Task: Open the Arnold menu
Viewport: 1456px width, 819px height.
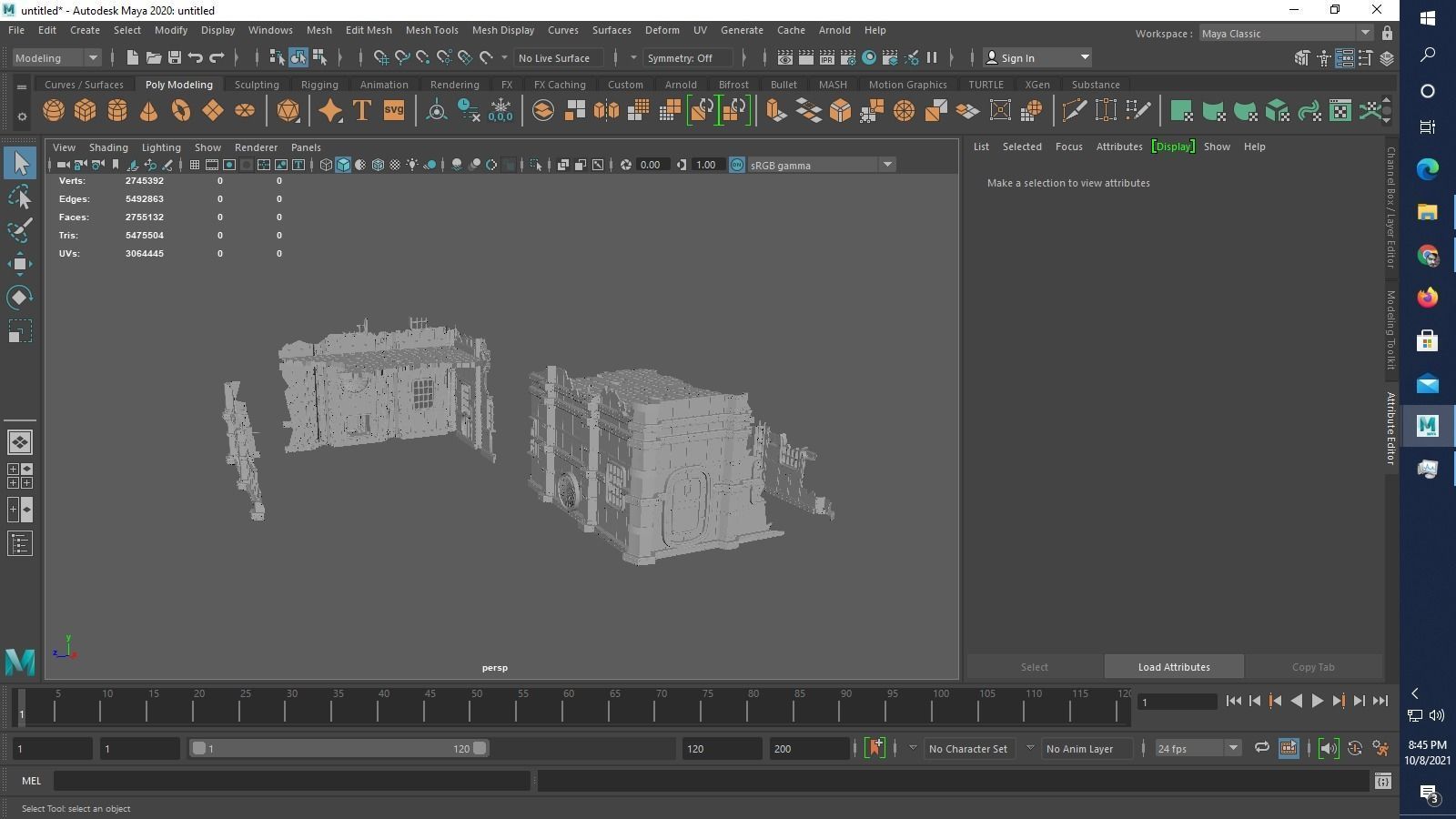Action: tap(834, 30)
